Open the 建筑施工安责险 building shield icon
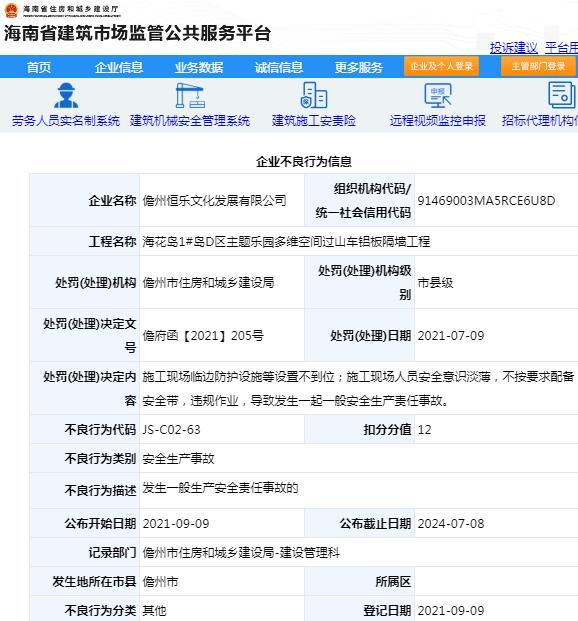Screen dimensions: 578x621 [314, 95]
